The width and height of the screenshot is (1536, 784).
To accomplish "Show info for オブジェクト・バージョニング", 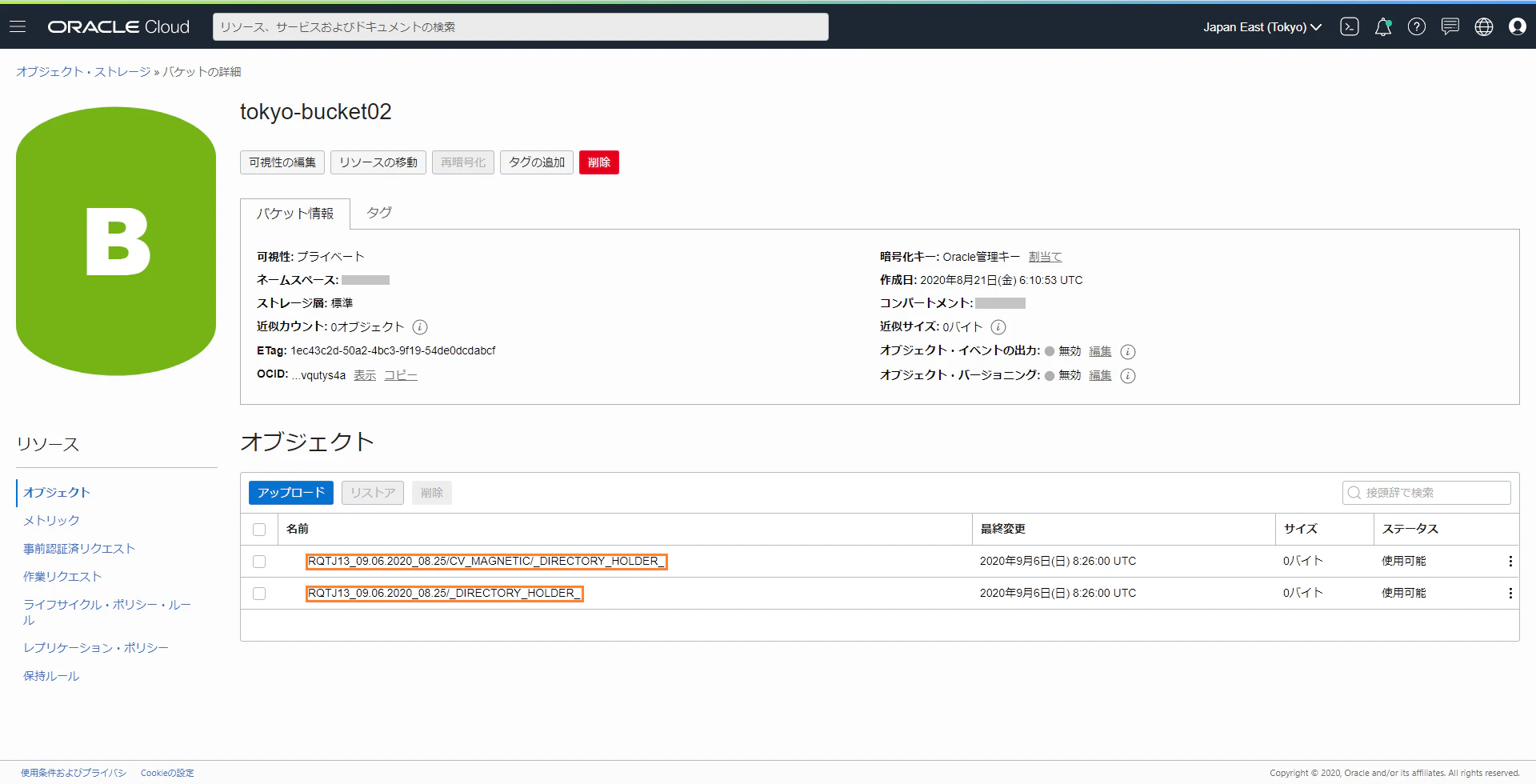I will (x=1128, y=376).
